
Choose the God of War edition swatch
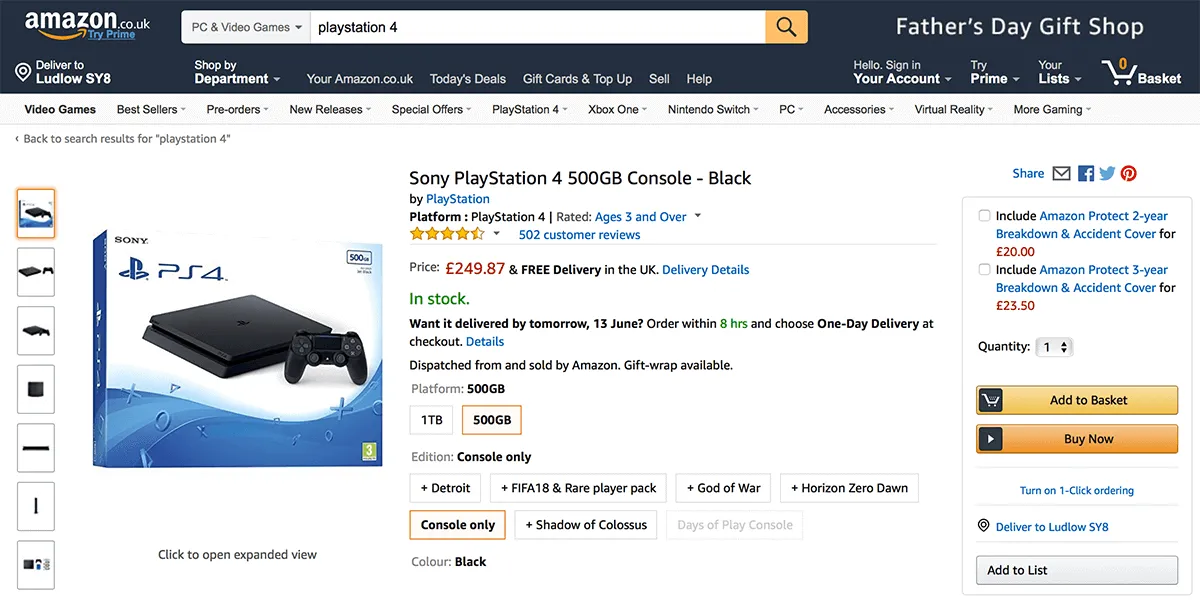click(x=723, y=488)
